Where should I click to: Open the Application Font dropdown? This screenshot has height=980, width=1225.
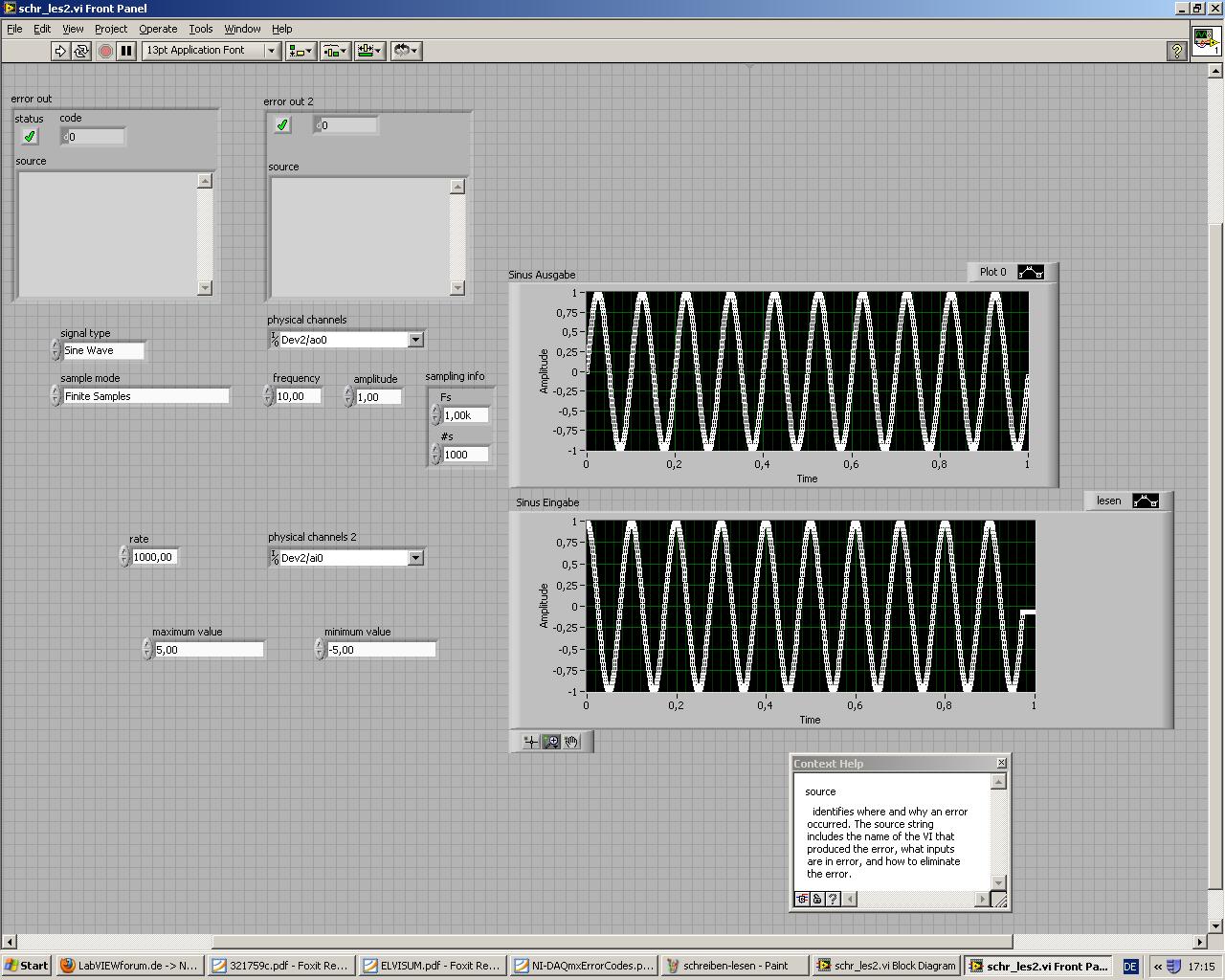coord(271,51)
